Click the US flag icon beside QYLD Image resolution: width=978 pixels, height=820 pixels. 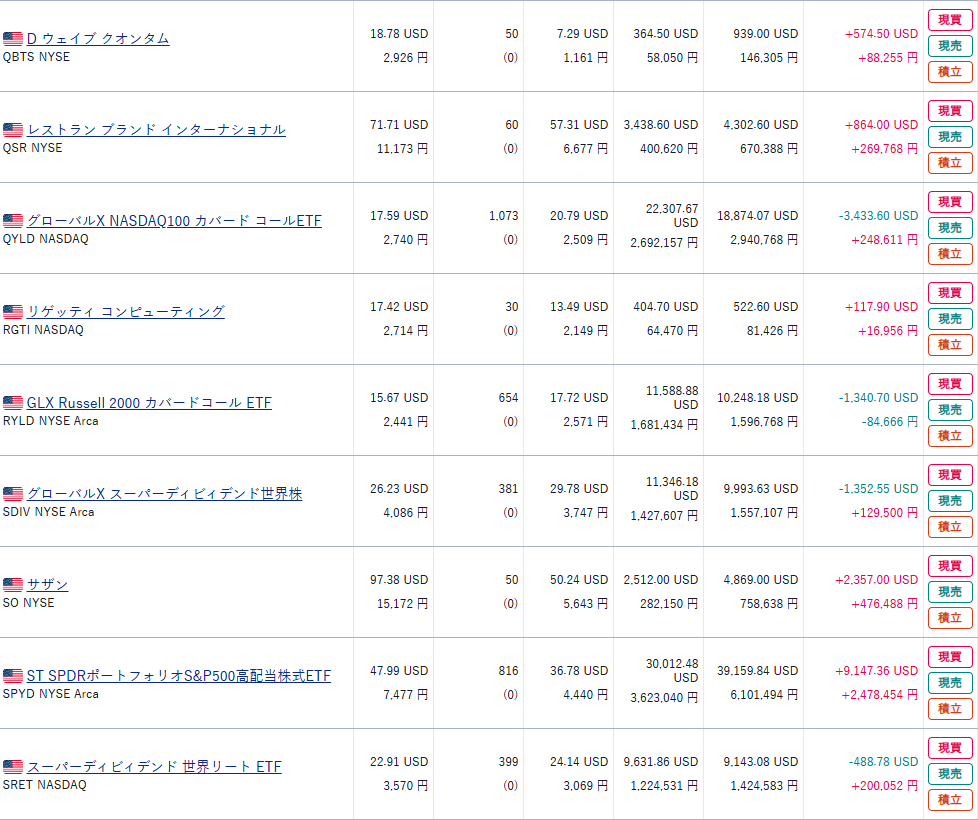coord(13,221)
